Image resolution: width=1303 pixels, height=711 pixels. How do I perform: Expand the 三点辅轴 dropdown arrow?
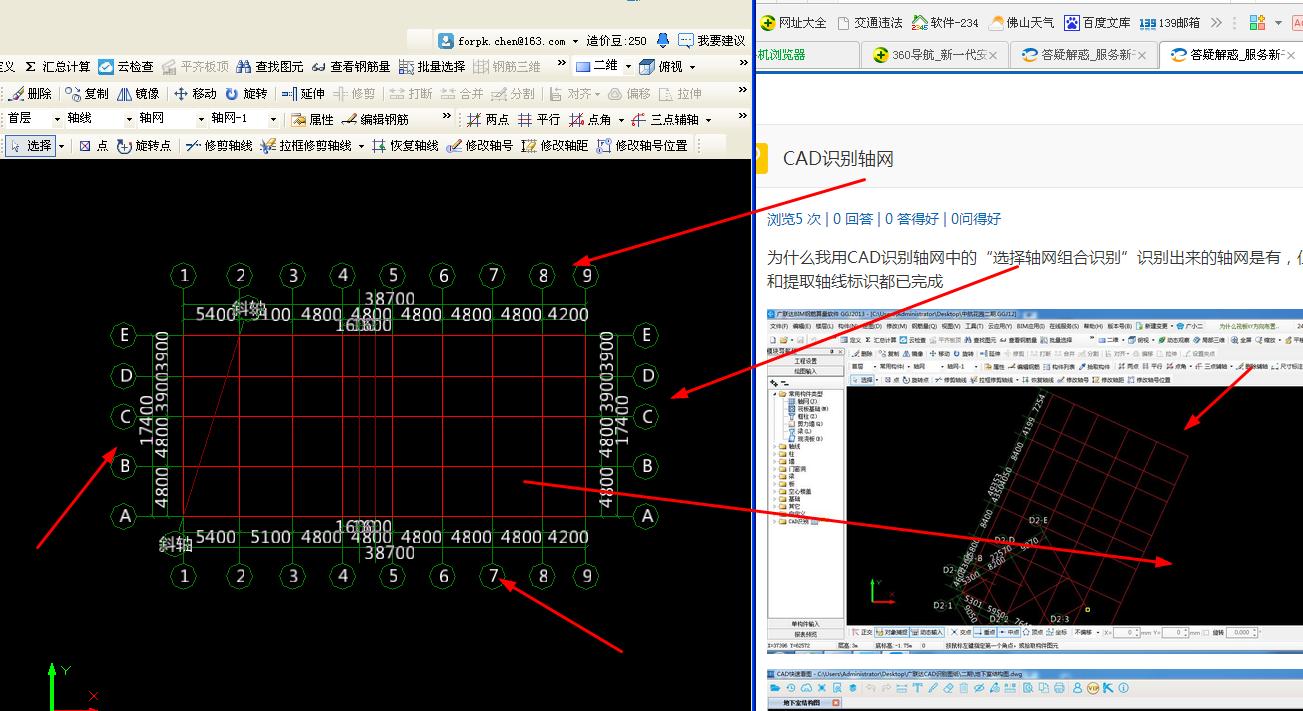[x=708, y=120]
